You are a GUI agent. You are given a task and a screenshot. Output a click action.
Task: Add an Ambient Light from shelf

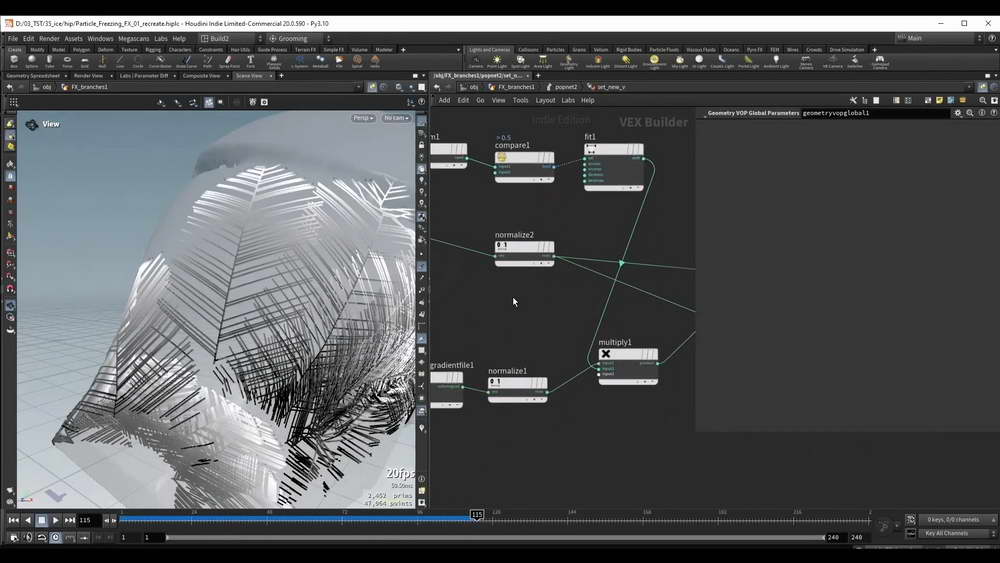click(x=776, y=61)
